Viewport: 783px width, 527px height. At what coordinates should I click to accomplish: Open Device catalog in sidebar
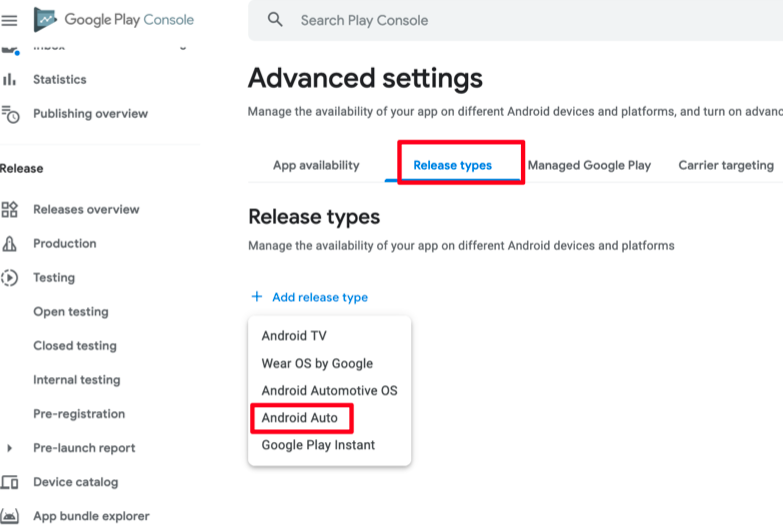pyautogui.click(x=76, y=482)
